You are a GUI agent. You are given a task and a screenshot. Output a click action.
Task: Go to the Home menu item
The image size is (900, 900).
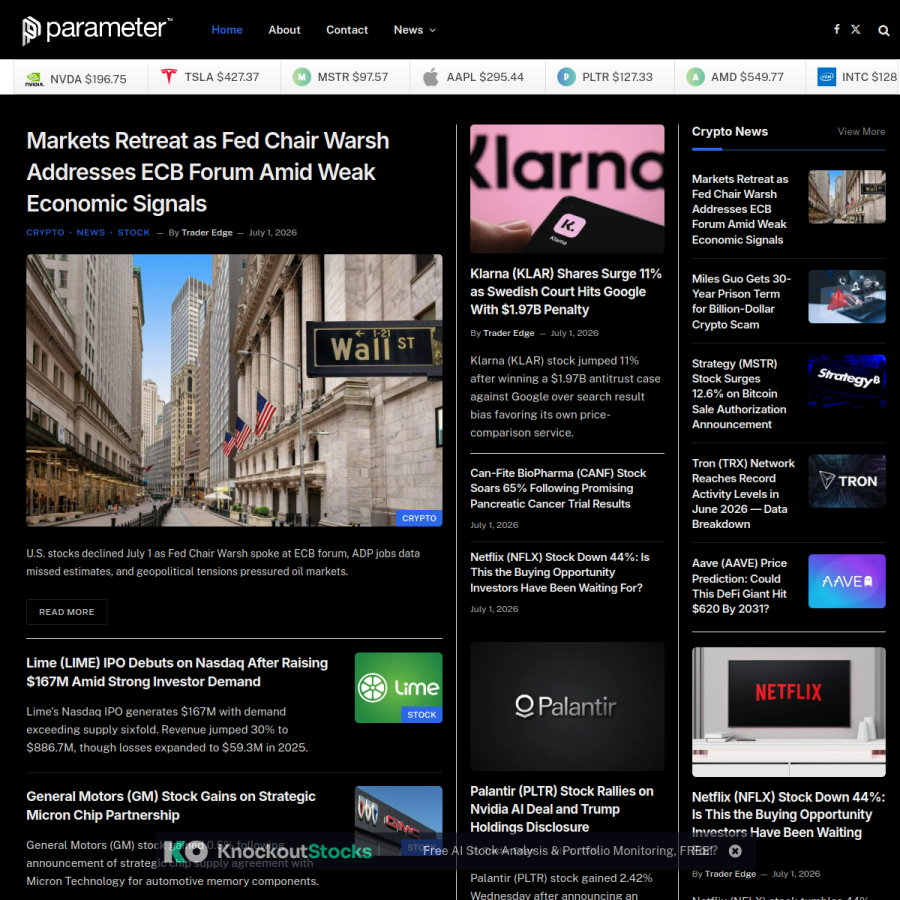(227, 30)
